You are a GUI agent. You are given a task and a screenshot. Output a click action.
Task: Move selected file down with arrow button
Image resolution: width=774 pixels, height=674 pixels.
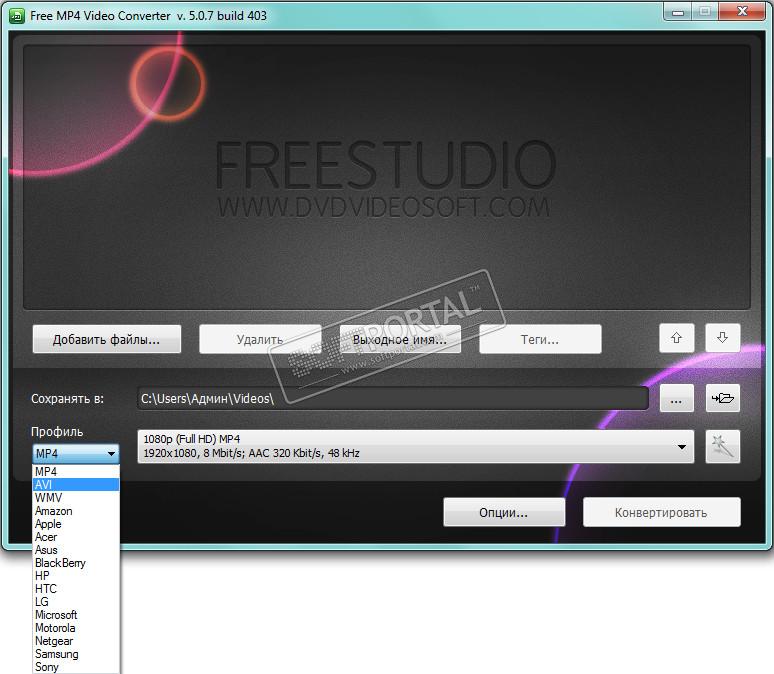(722, 338)
